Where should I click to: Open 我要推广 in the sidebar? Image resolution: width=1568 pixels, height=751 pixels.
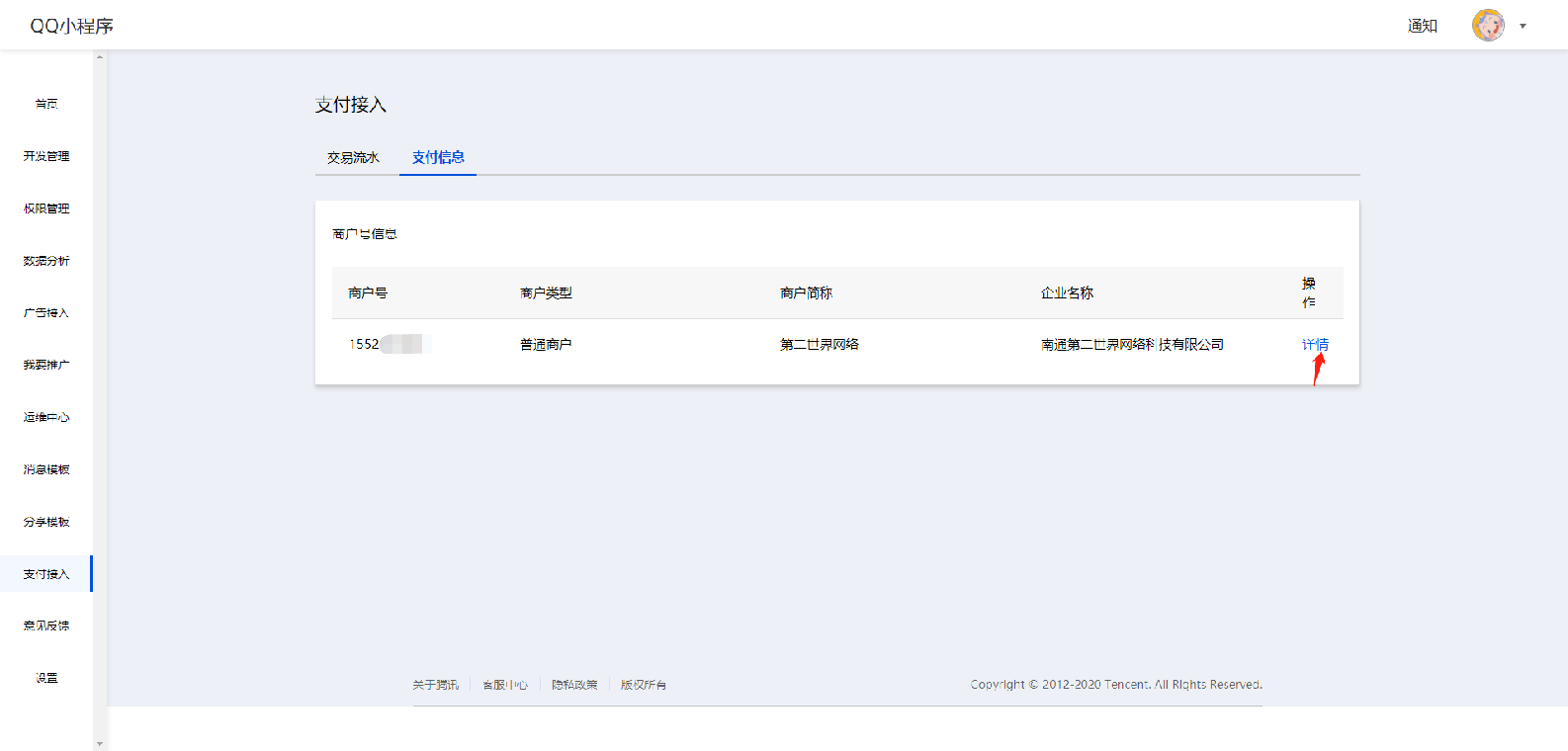(46, 365)
